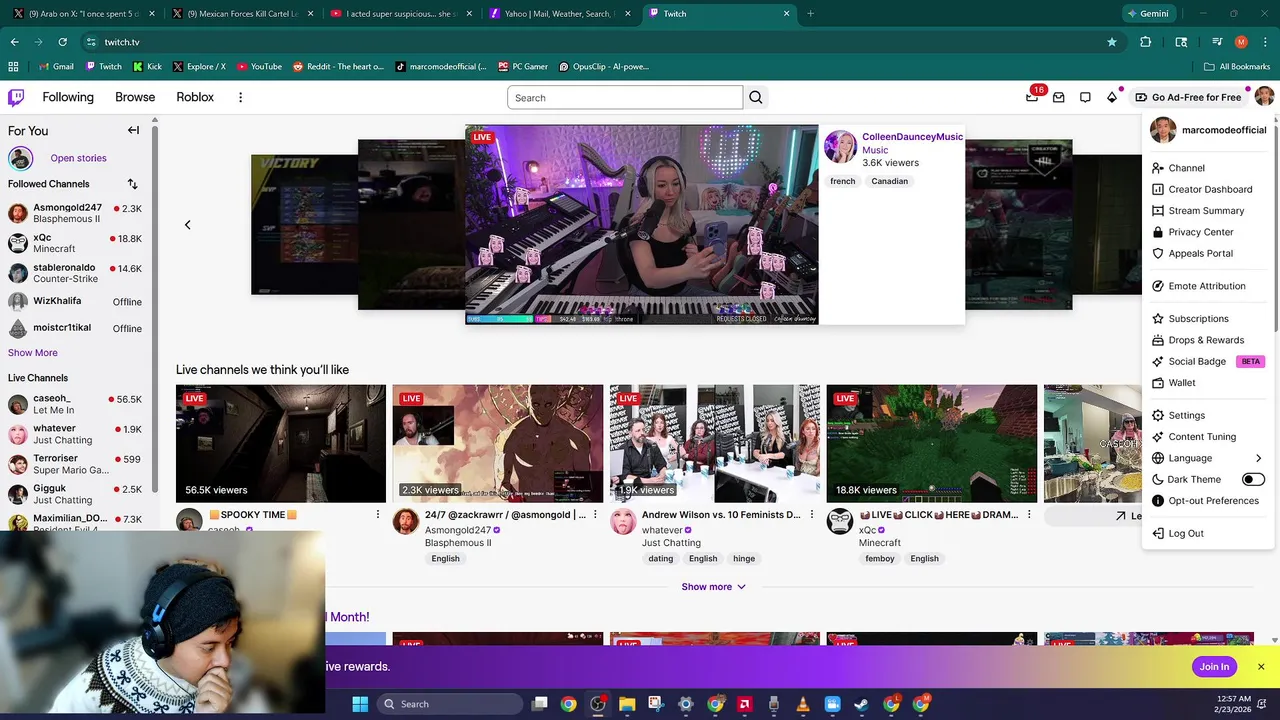Viewport: 1280px width, 720px height.
Task: Open Subscriptions menu item
Action: 1209,319
